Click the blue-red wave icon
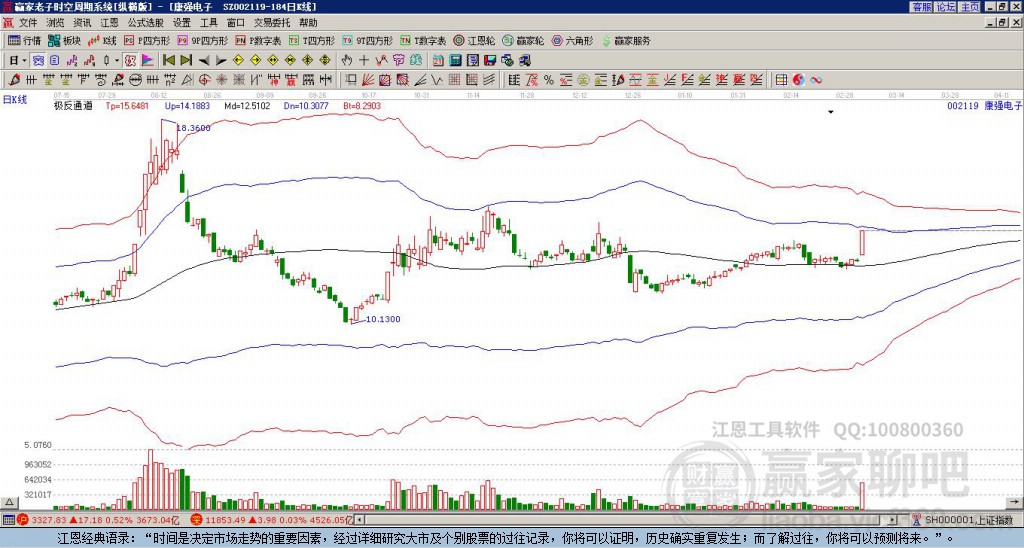The width and height of the screenshot is (1024, 548). tap(816, 80)
